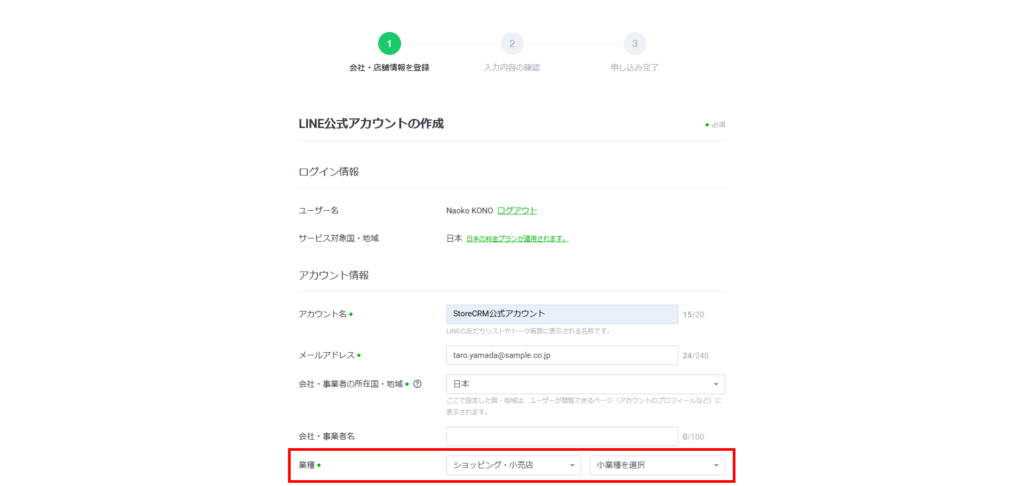Viewport: 1024px width, 486px height.
Task: Click the LINE公式アカウントの作成 heading
Action: pyautogui.click(x=371, y=124)
